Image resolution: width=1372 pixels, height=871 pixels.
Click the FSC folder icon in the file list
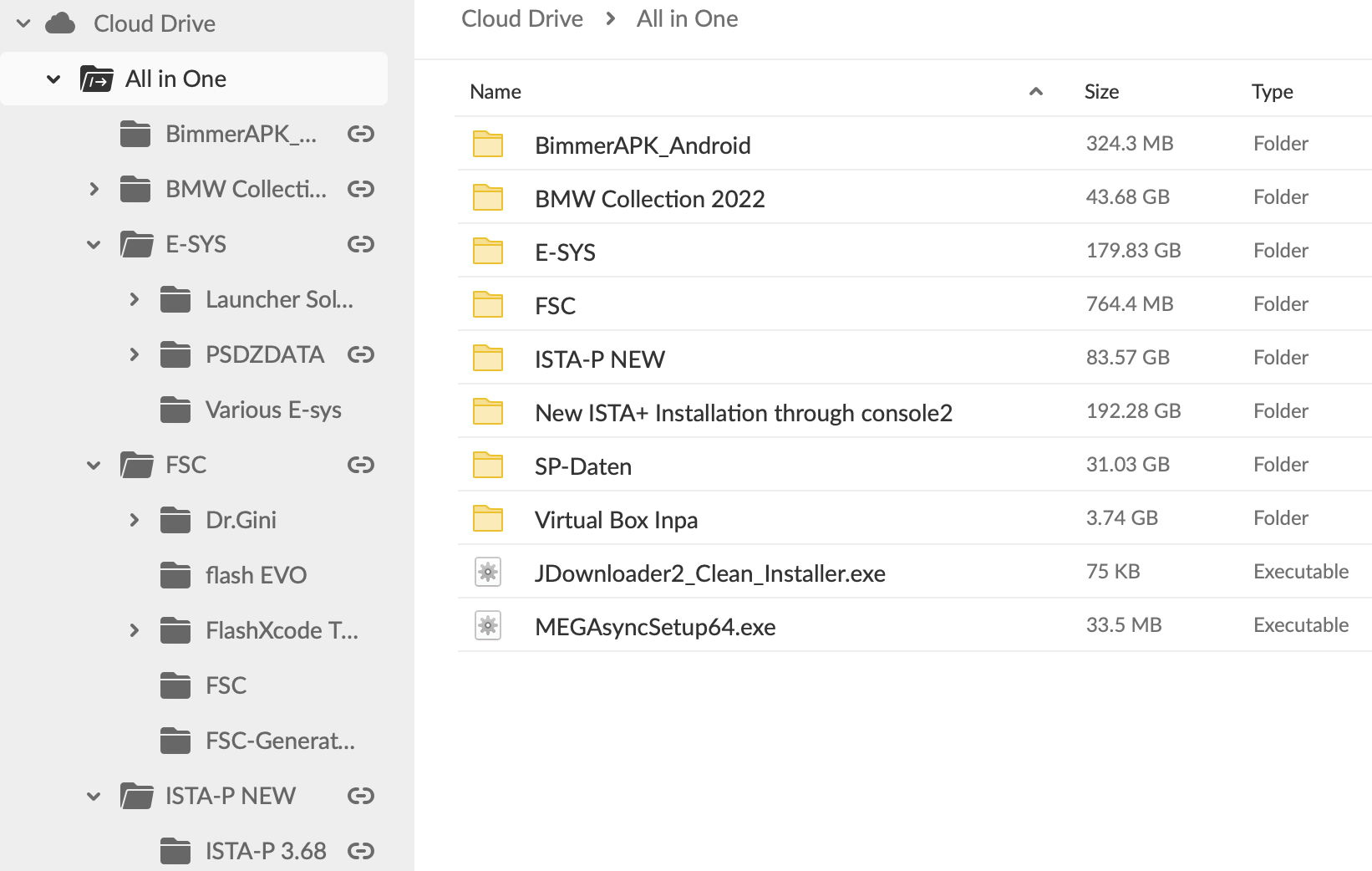pos(488,304)
